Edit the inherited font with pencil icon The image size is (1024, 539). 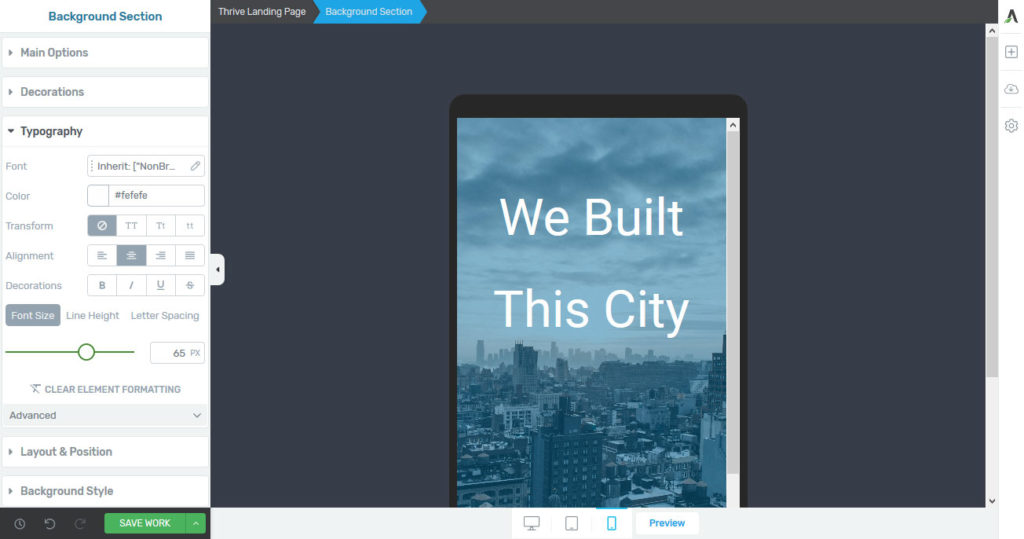(x=195, y=166)
